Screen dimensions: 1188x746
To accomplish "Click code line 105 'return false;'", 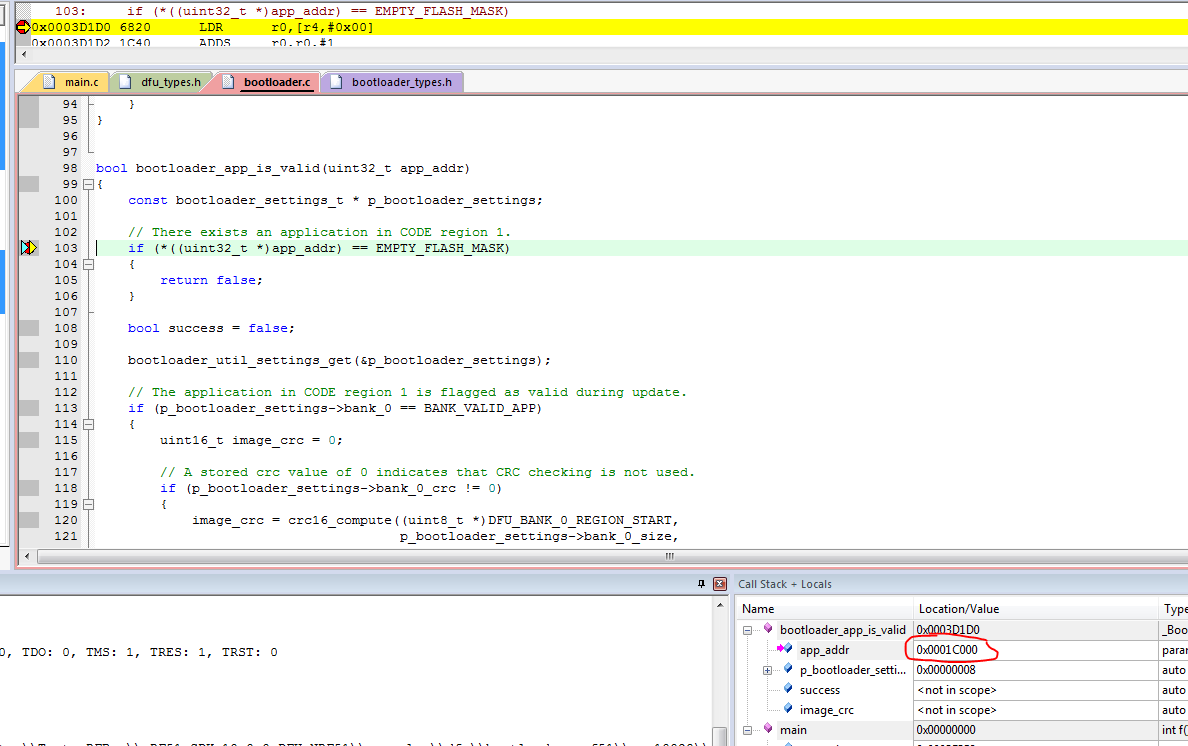I will [211, 280].
